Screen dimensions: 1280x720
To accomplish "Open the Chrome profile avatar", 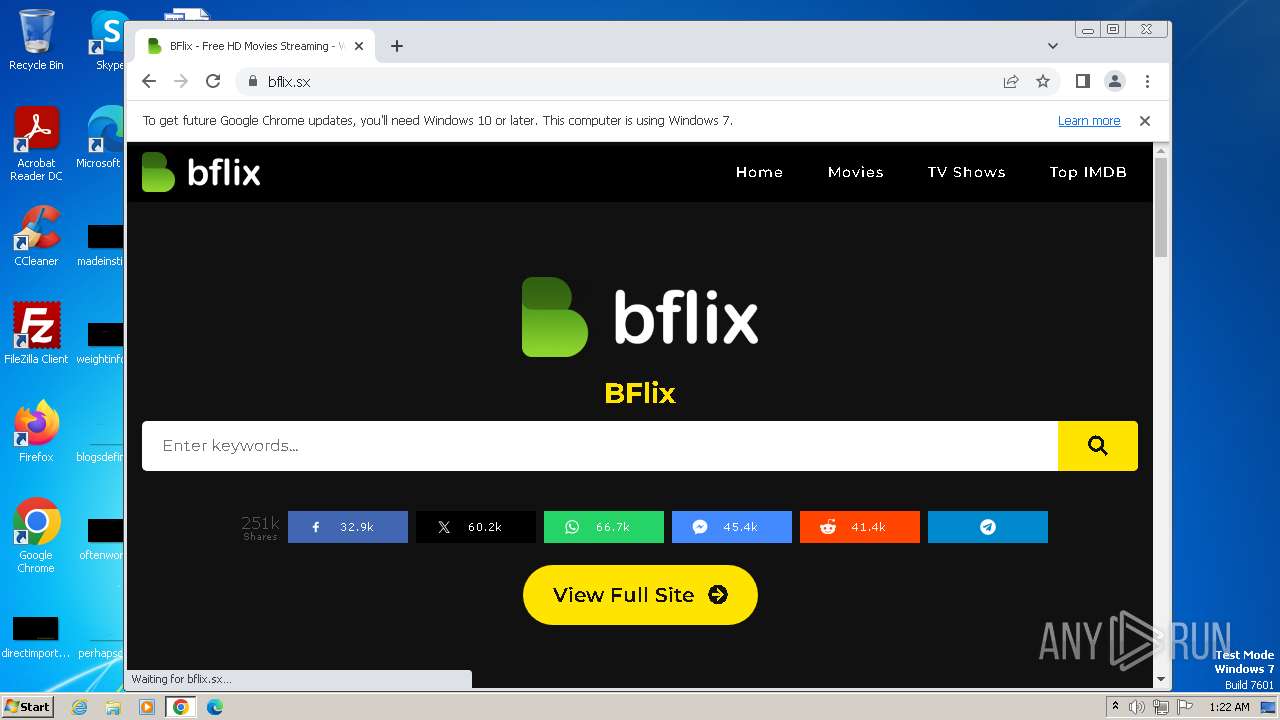I will [1115, 81].
